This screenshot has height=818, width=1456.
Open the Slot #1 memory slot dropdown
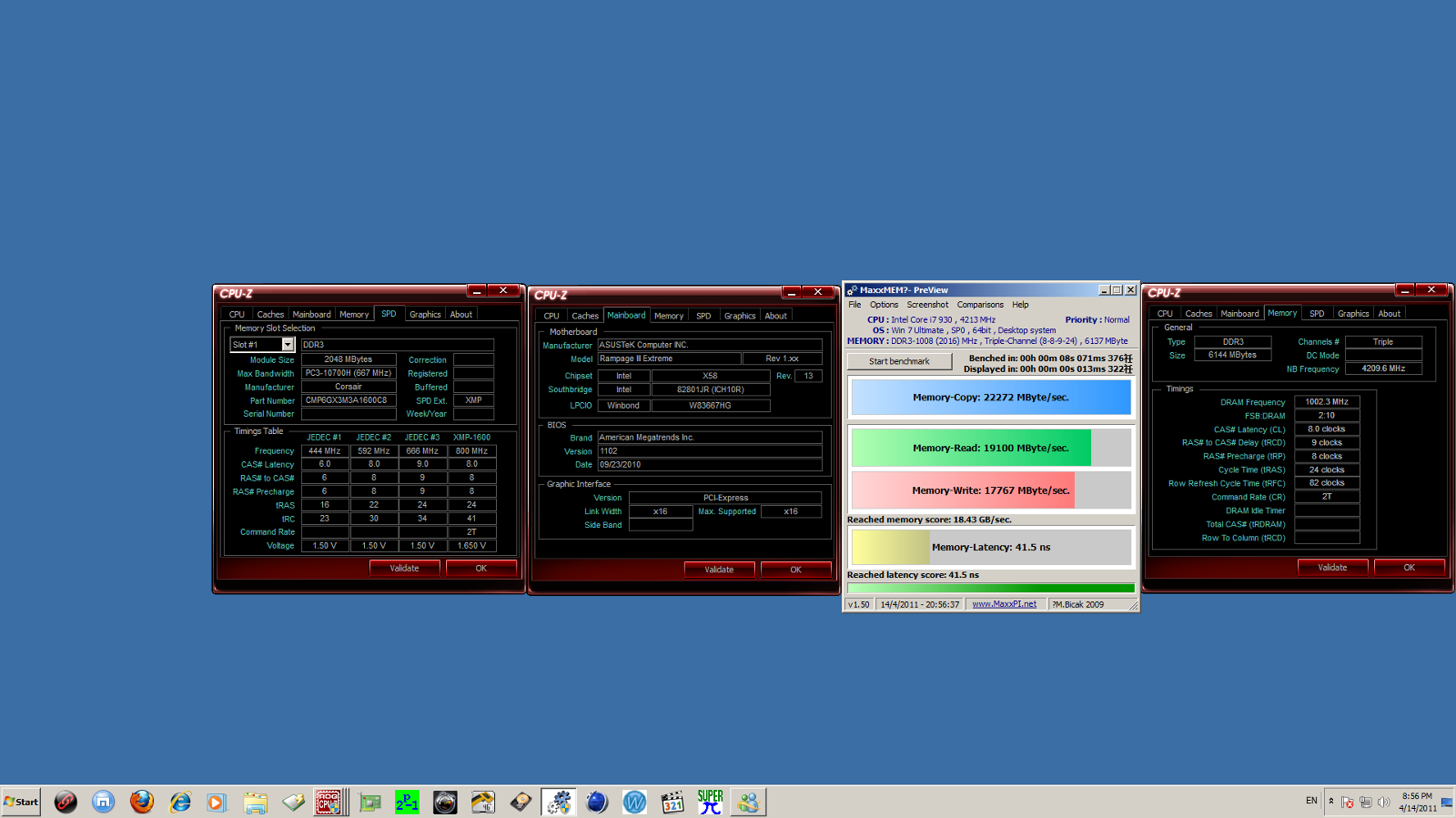click(288, 345)
